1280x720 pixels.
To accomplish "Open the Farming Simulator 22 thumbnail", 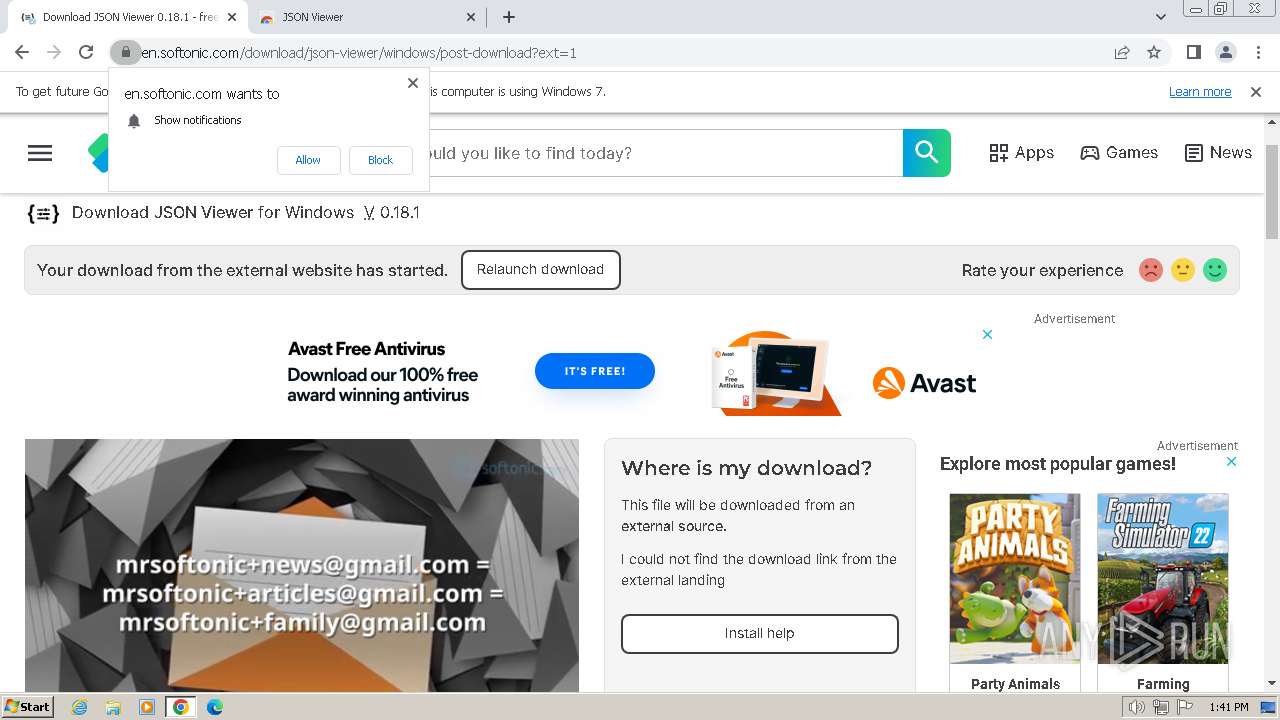I will pyautogui.click(x=1163, y=578).
